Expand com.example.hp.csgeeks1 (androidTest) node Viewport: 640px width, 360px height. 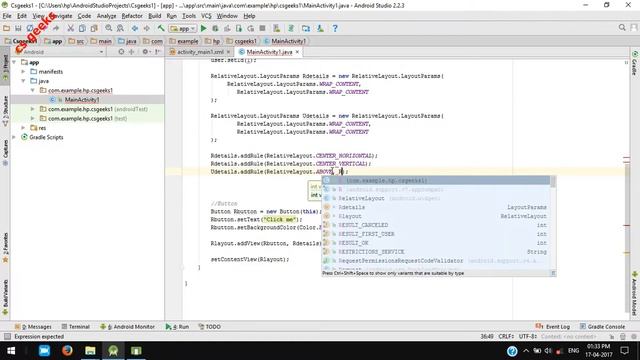tap(33, 109)
